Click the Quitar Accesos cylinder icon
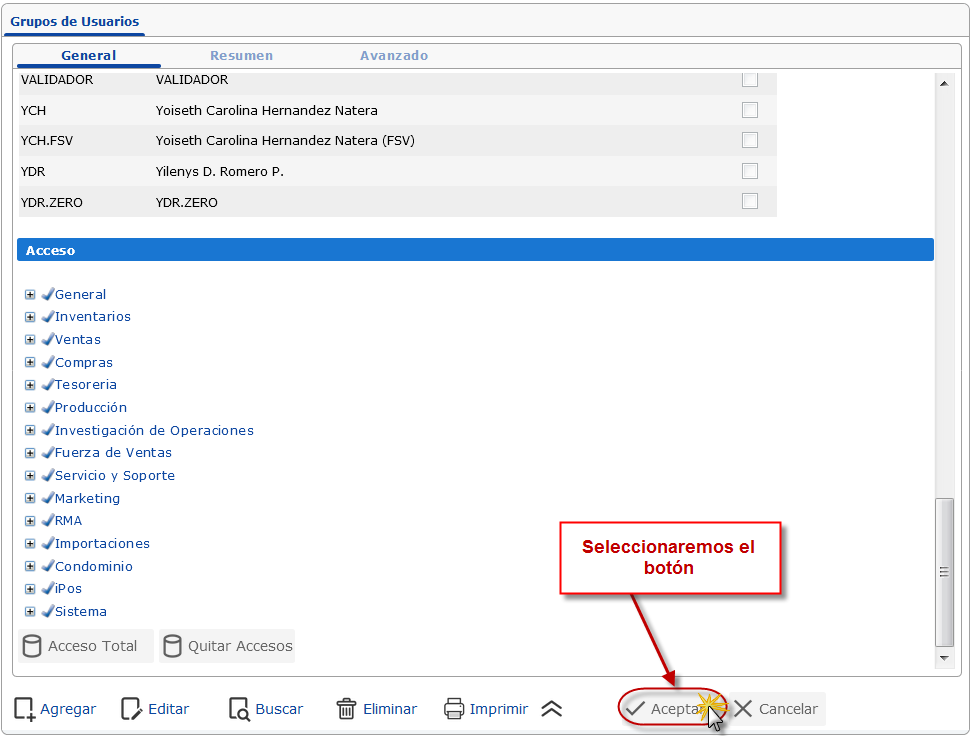The image size is (972, 736). coord(172,646)
